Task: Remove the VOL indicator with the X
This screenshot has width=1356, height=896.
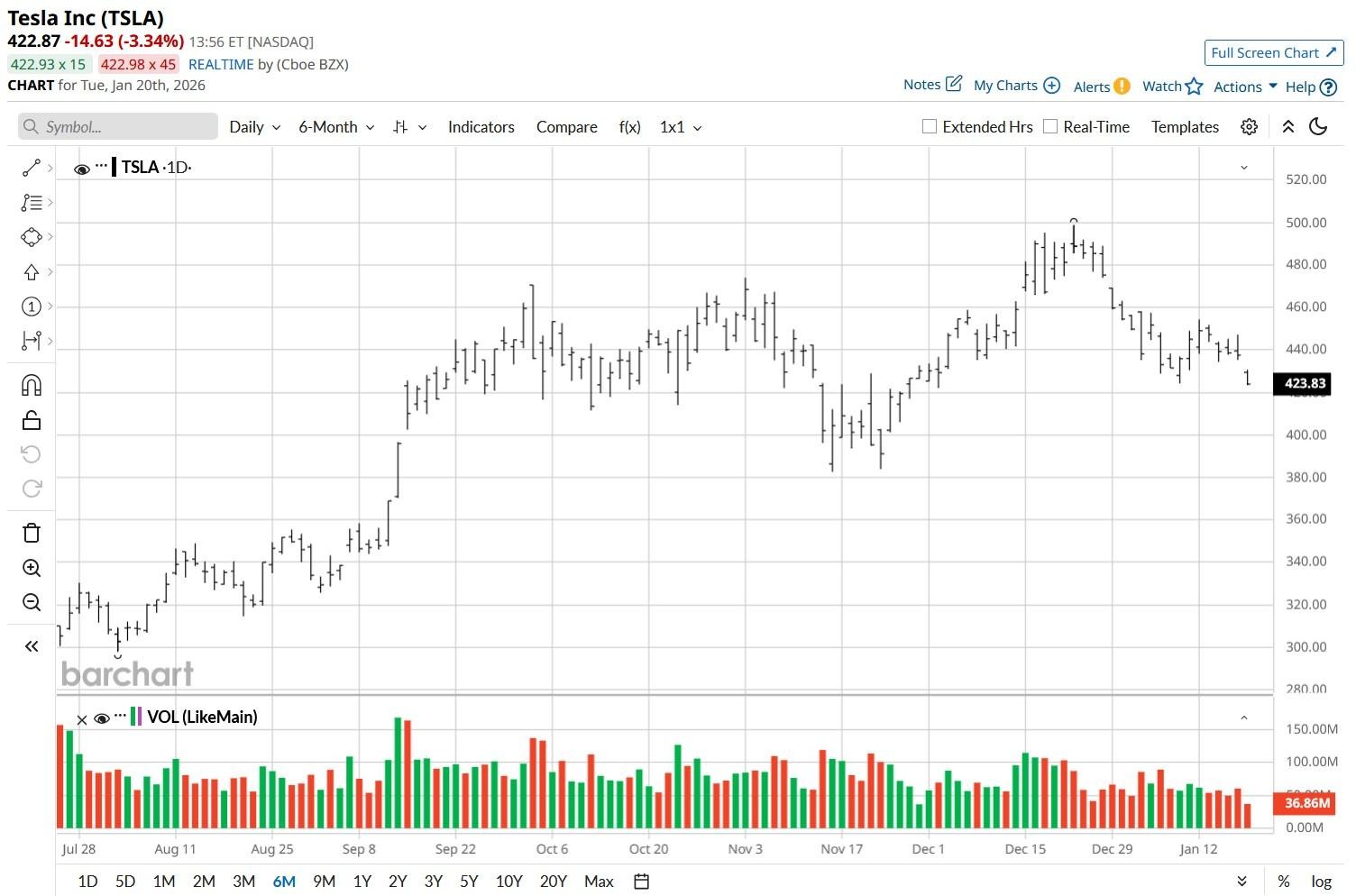Action: 82,719
